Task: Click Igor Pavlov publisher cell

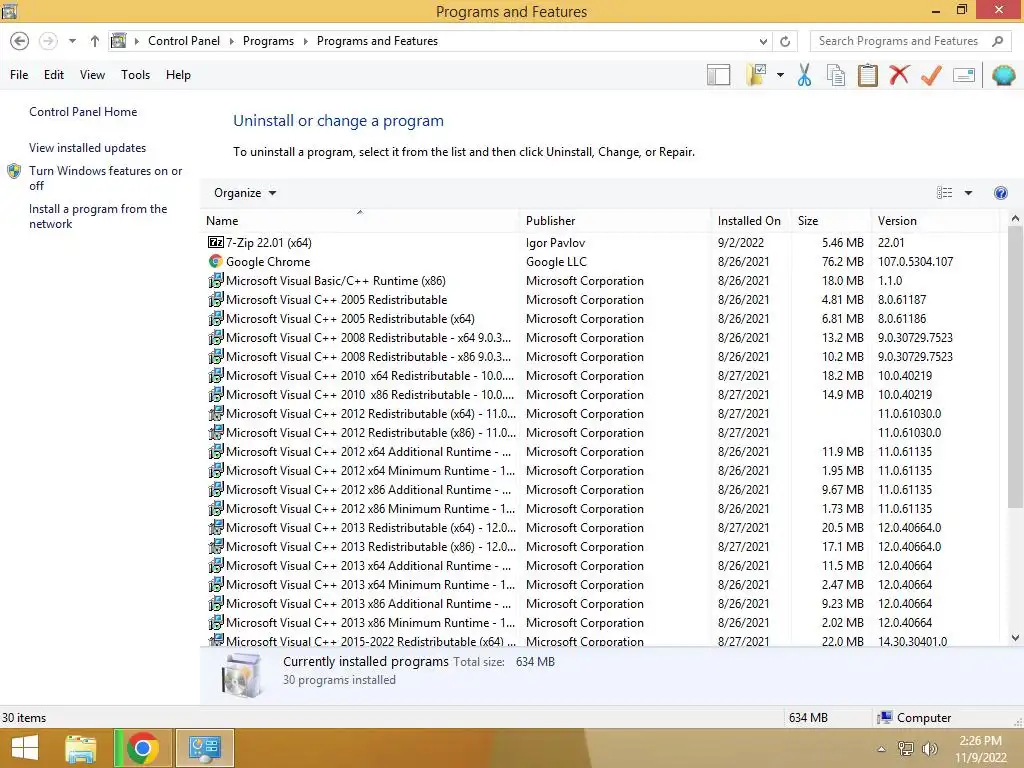Action: tap(555, 243)
